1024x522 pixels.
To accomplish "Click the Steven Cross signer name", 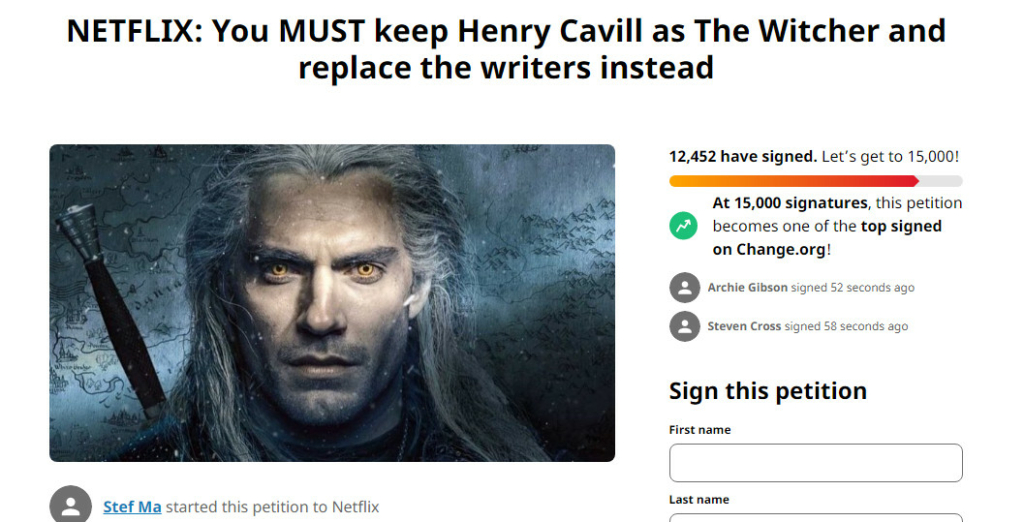I will click(x=744, y=326).
